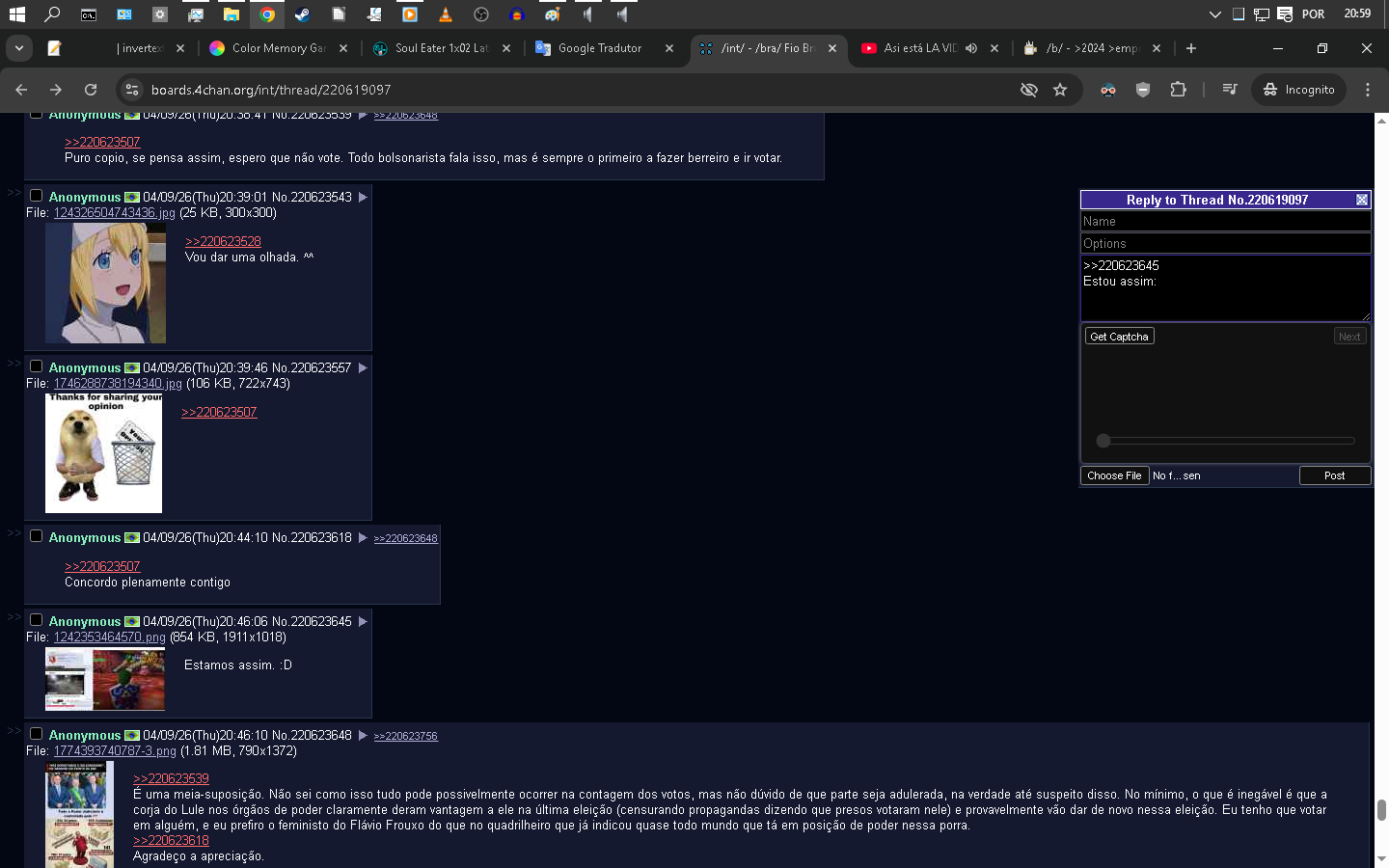Click Choose File in the reply box

point(1114,475)
